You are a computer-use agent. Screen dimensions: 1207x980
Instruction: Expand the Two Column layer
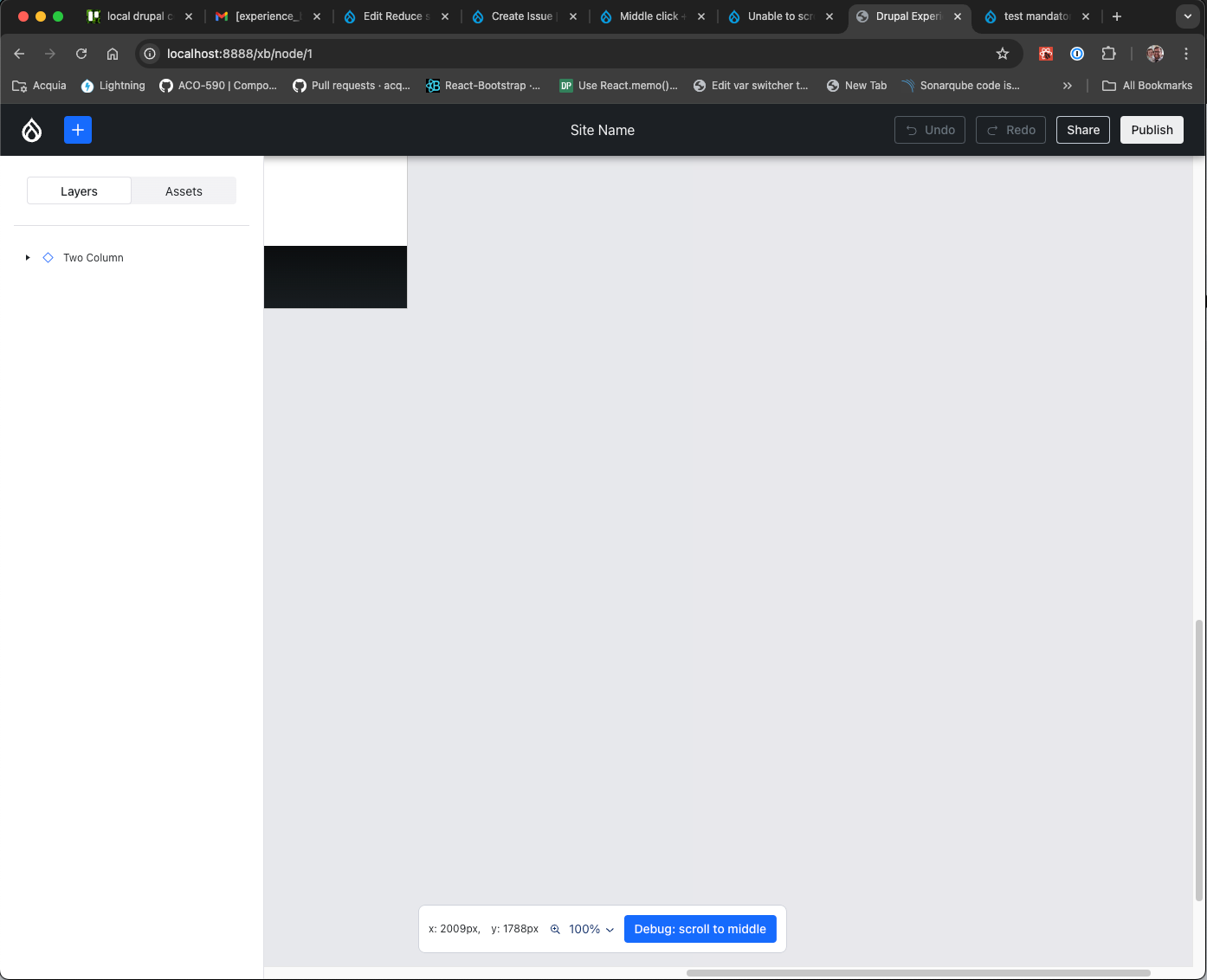click(x=27, y=257)
